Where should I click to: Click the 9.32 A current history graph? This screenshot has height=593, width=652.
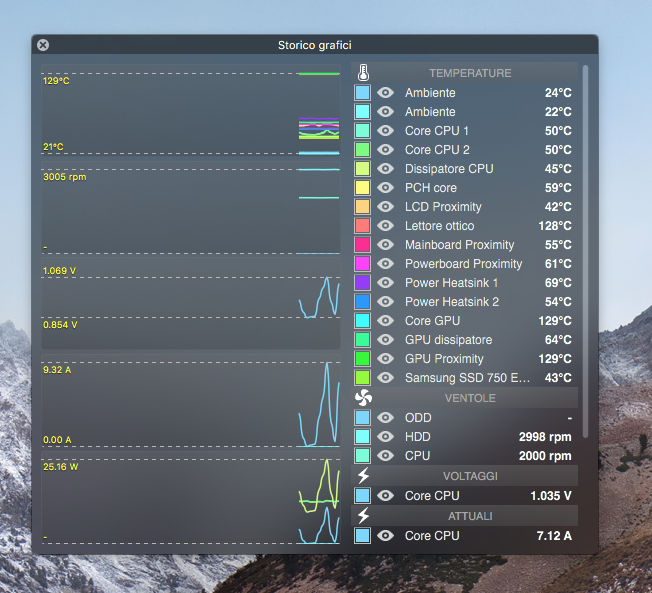point(191,401)
